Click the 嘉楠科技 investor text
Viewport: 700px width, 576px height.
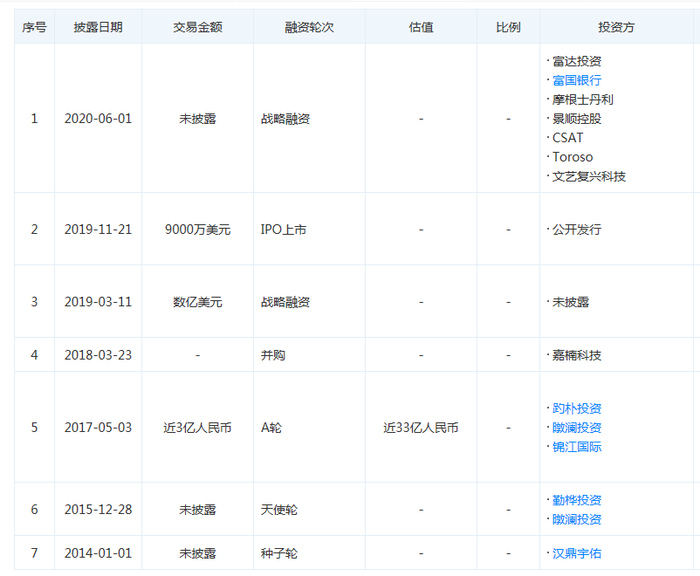pos(576,355)
